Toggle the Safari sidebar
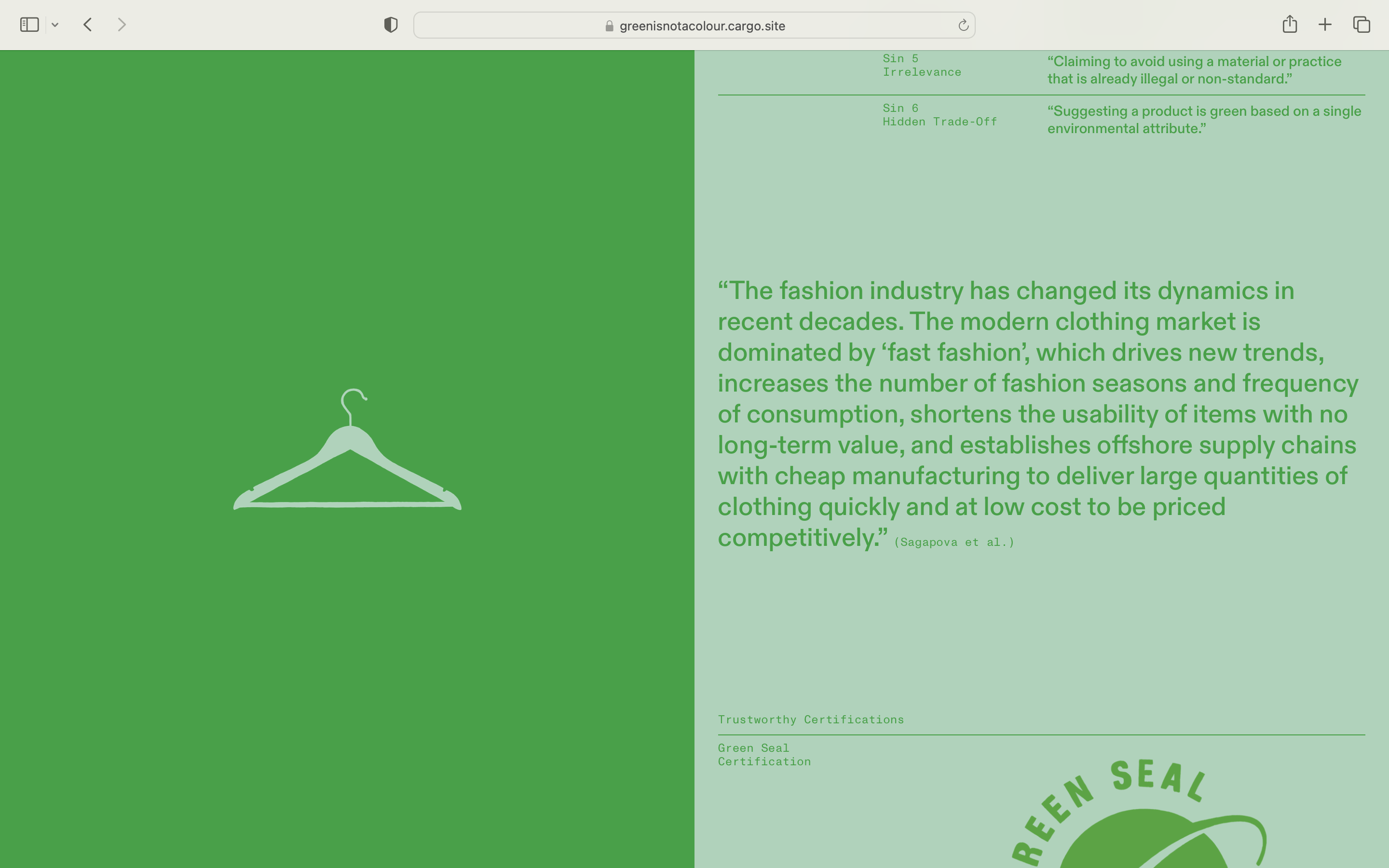 click(x=29, y=25)
